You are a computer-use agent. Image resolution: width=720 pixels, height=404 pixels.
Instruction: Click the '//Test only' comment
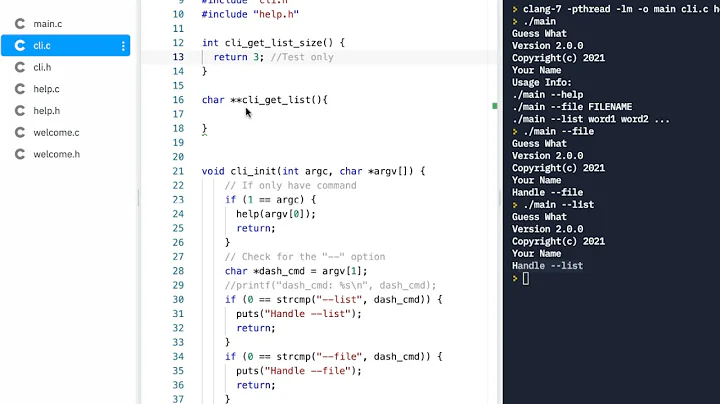click(x=302, y=57)
